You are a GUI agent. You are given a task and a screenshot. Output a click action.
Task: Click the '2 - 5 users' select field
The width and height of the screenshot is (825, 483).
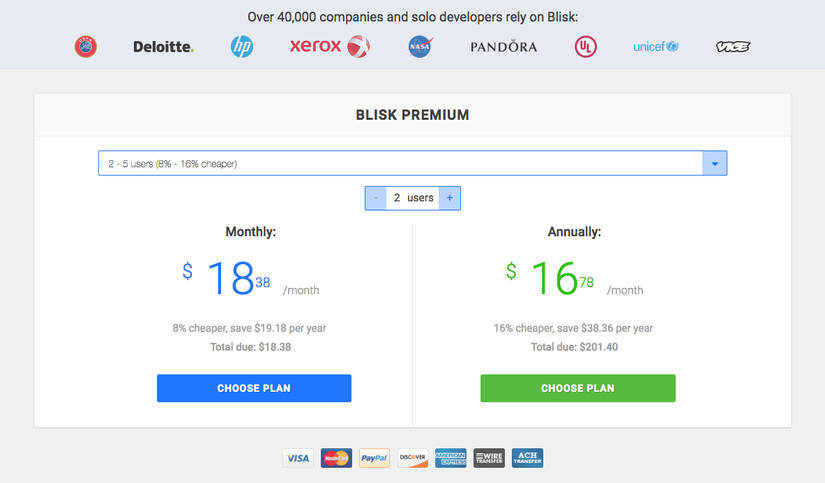point(412,163)
